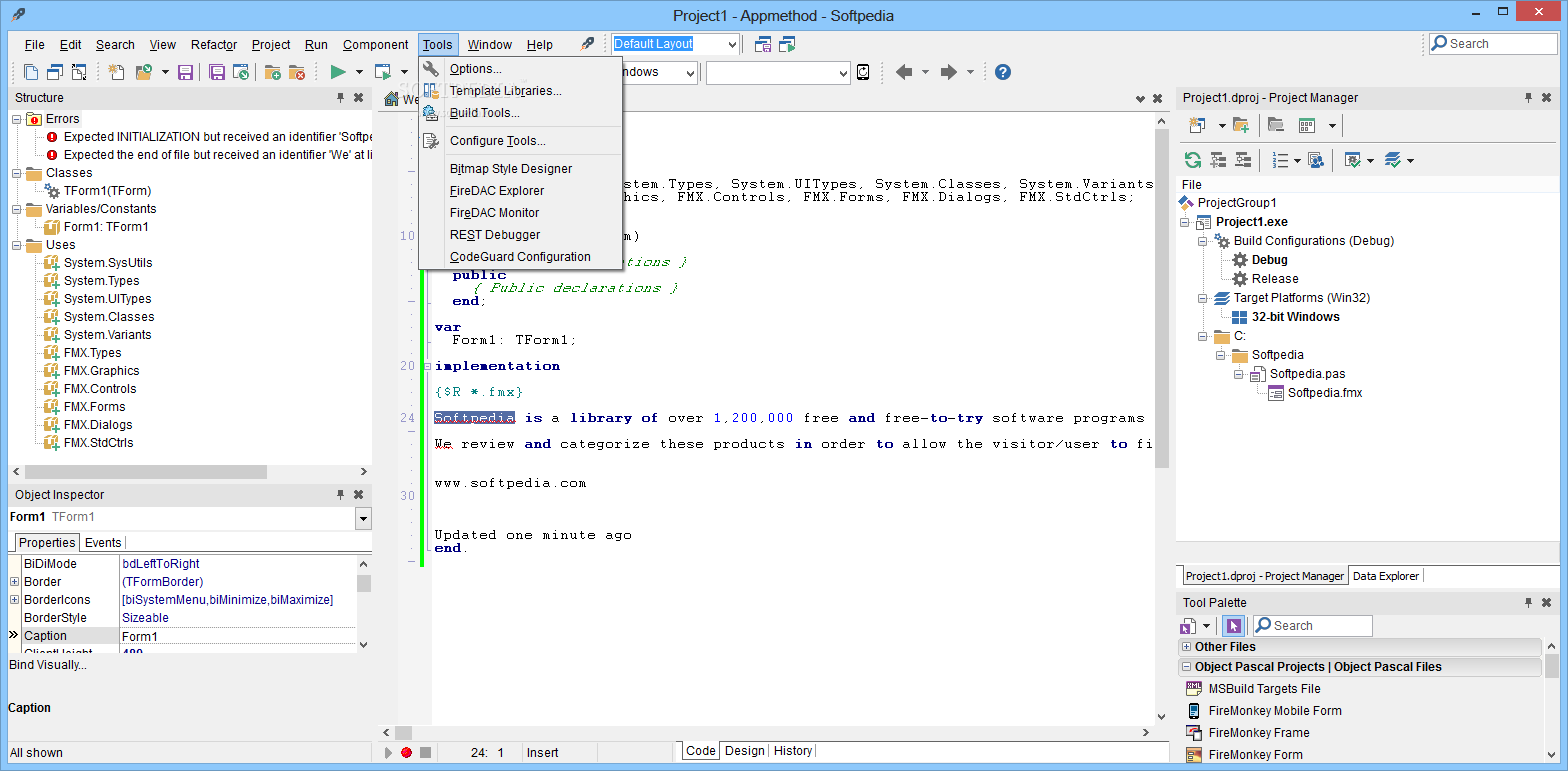Click the Structure panel horizontal scrollbar
This screenshot has width=1568, height=771.
(145, 472)
